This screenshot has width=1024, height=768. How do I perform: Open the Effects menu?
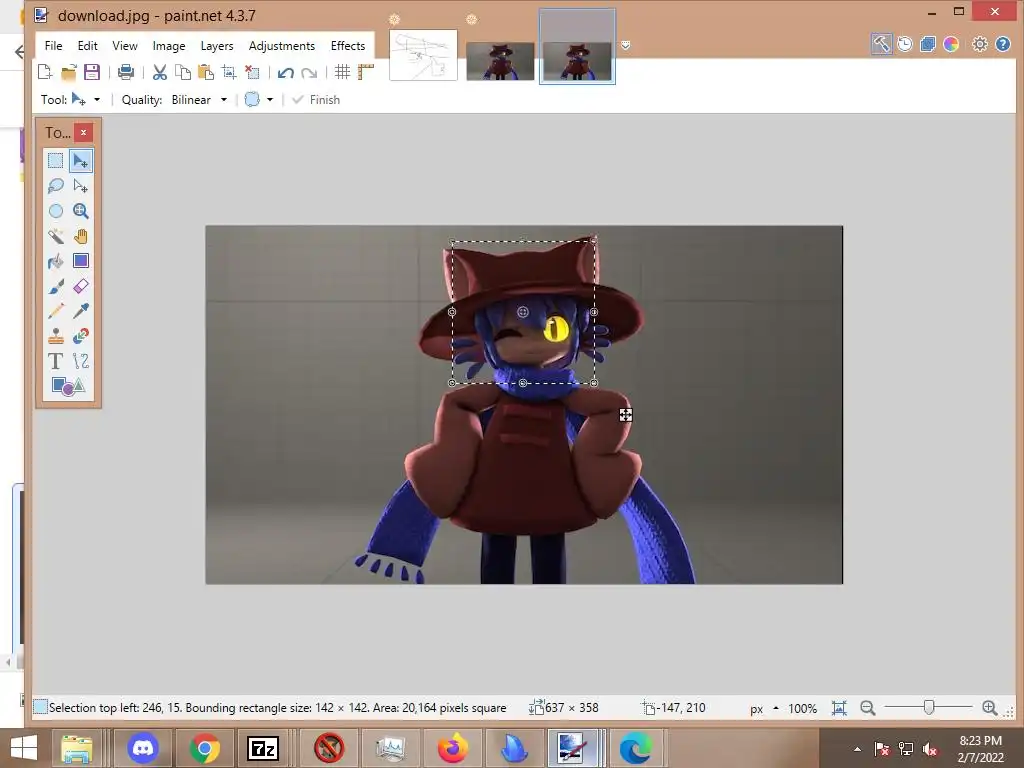tap(348, 46)
